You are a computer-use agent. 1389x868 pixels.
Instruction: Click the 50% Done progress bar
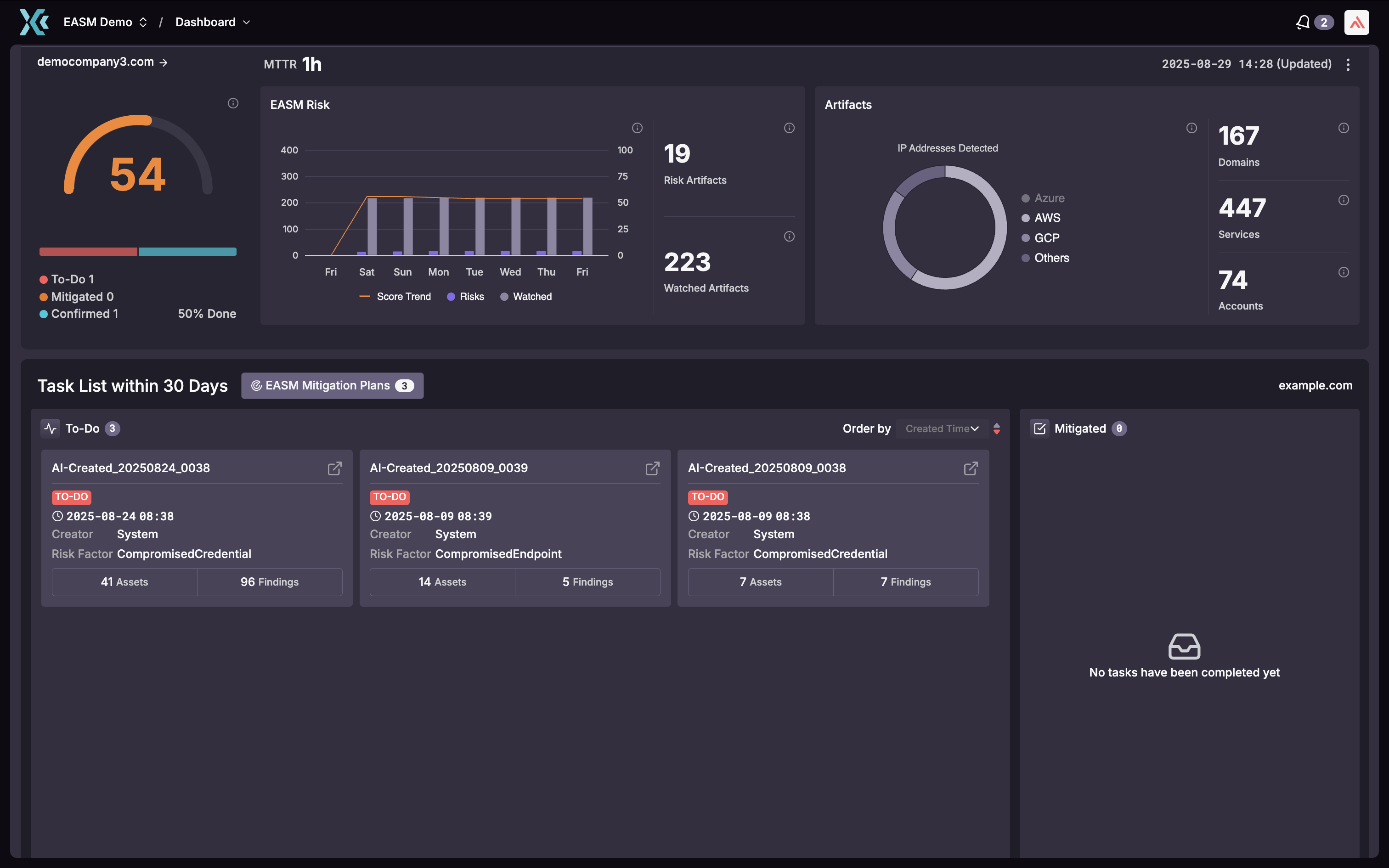(137, 252)
